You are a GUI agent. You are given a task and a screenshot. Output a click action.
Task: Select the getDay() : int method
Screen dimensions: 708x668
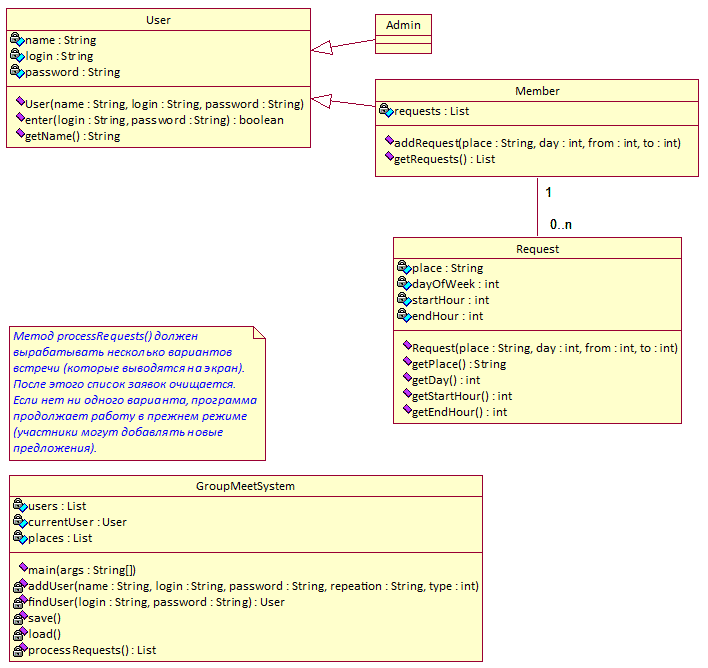[x=446, y=380]
